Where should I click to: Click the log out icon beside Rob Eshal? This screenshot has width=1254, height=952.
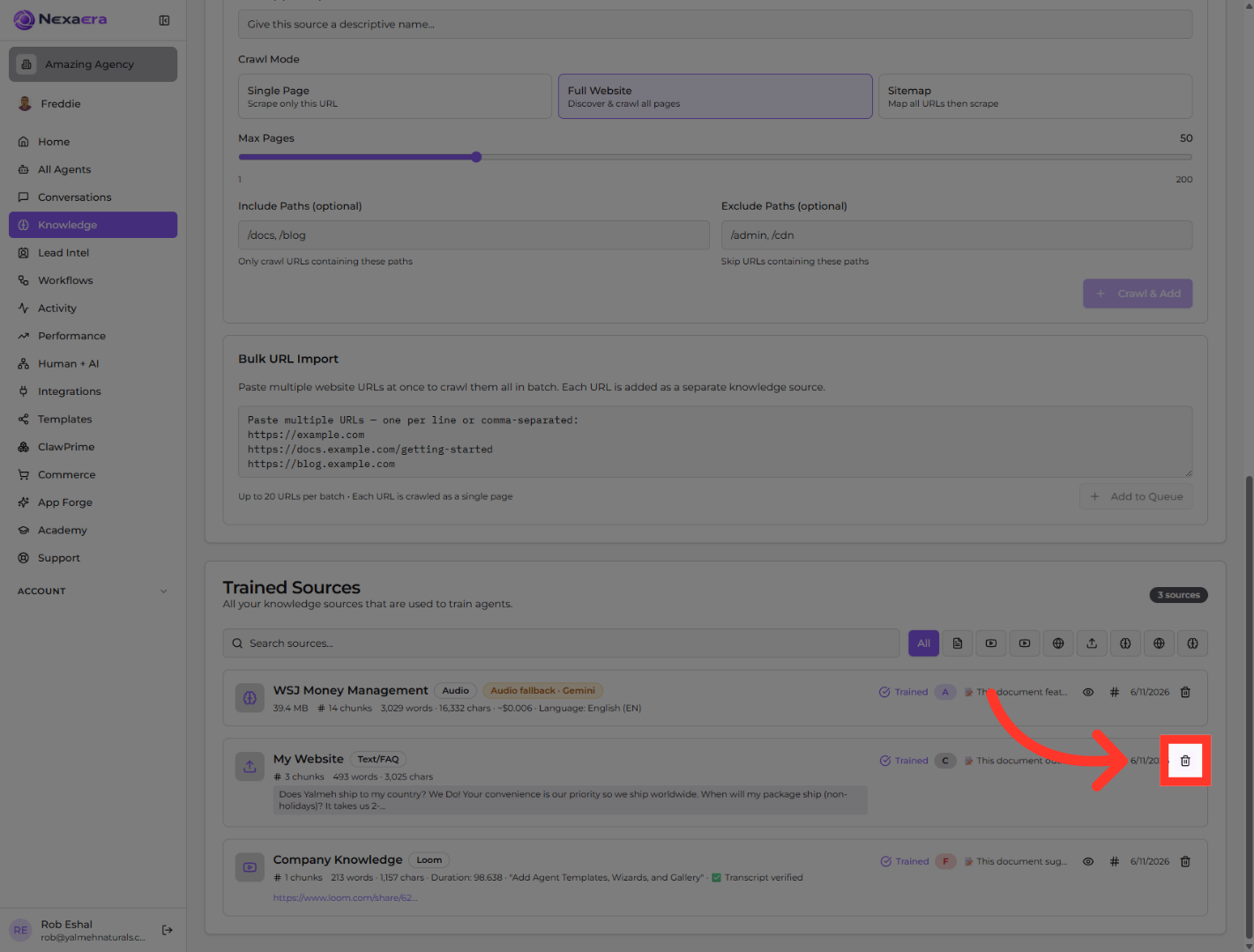168,930
